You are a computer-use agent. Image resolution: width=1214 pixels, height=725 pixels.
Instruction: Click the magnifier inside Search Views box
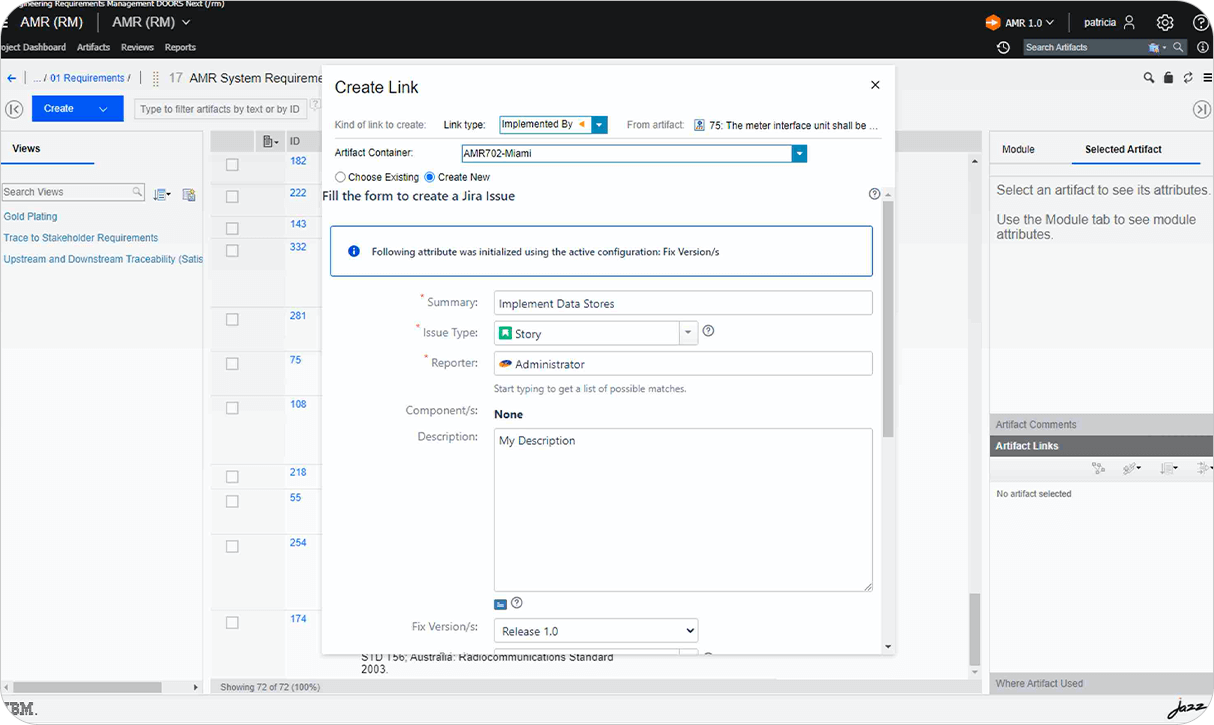(137, 192)
